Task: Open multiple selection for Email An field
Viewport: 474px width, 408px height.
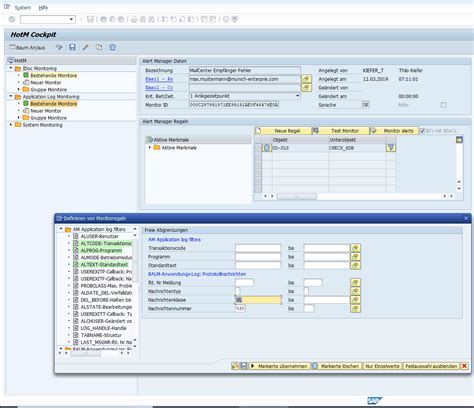Action: (x=306, y=79)
